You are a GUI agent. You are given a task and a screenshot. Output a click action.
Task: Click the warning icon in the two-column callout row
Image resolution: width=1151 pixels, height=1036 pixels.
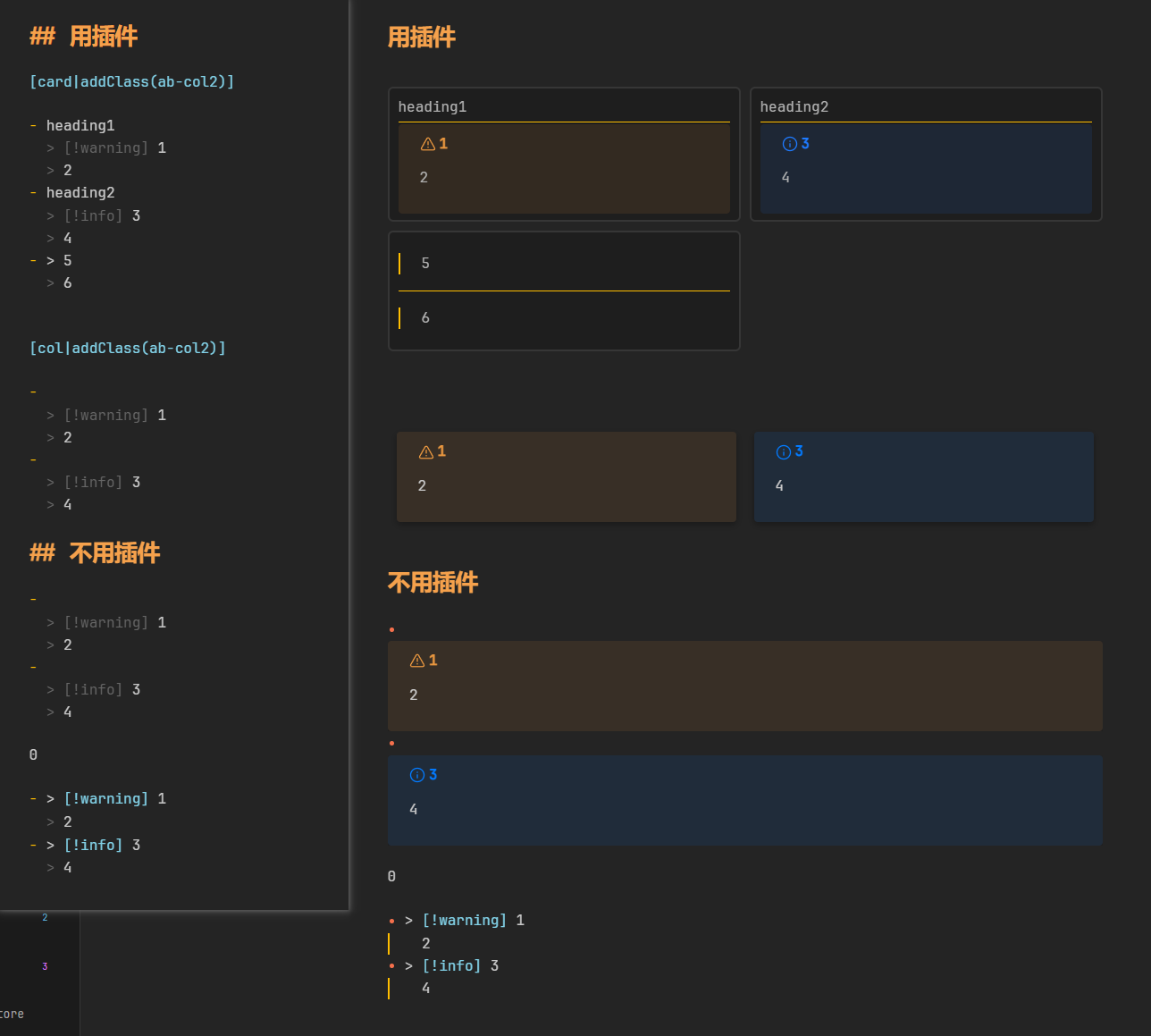pos(426,452)
